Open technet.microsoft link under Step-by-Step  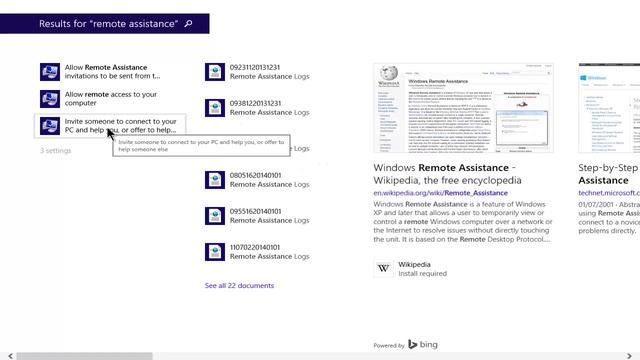609,193
